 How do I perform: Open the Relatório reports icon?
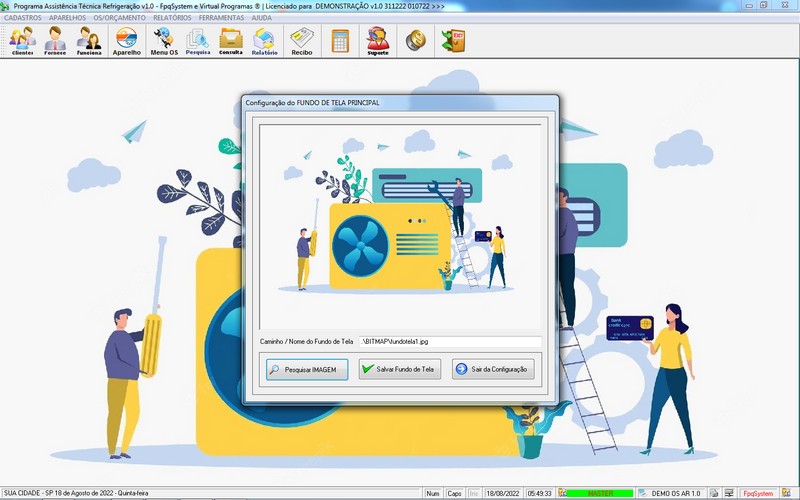coord(265,41)
